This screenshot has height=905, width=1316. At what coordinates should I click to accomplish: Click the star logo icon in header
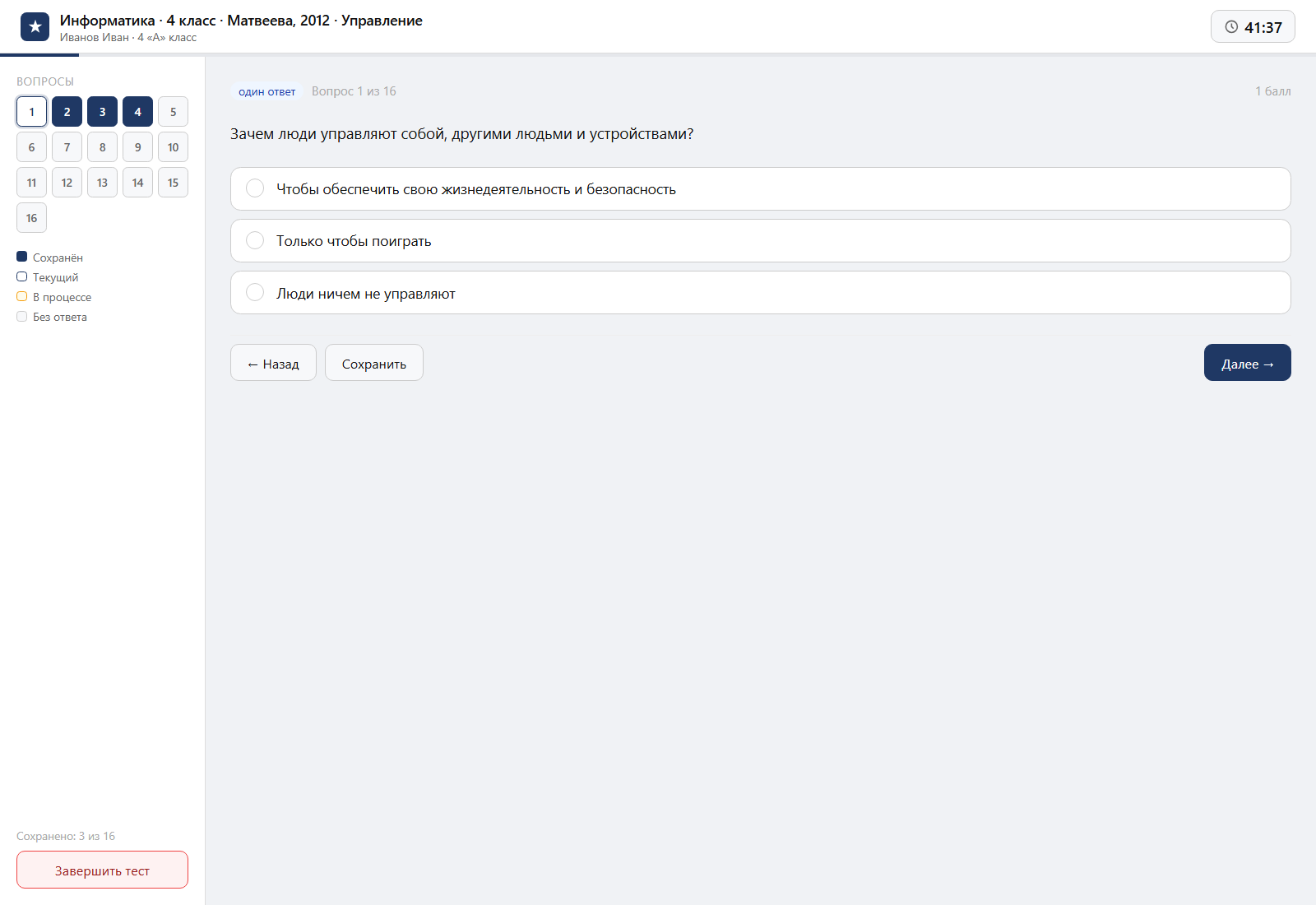click(x=35, y=27)
